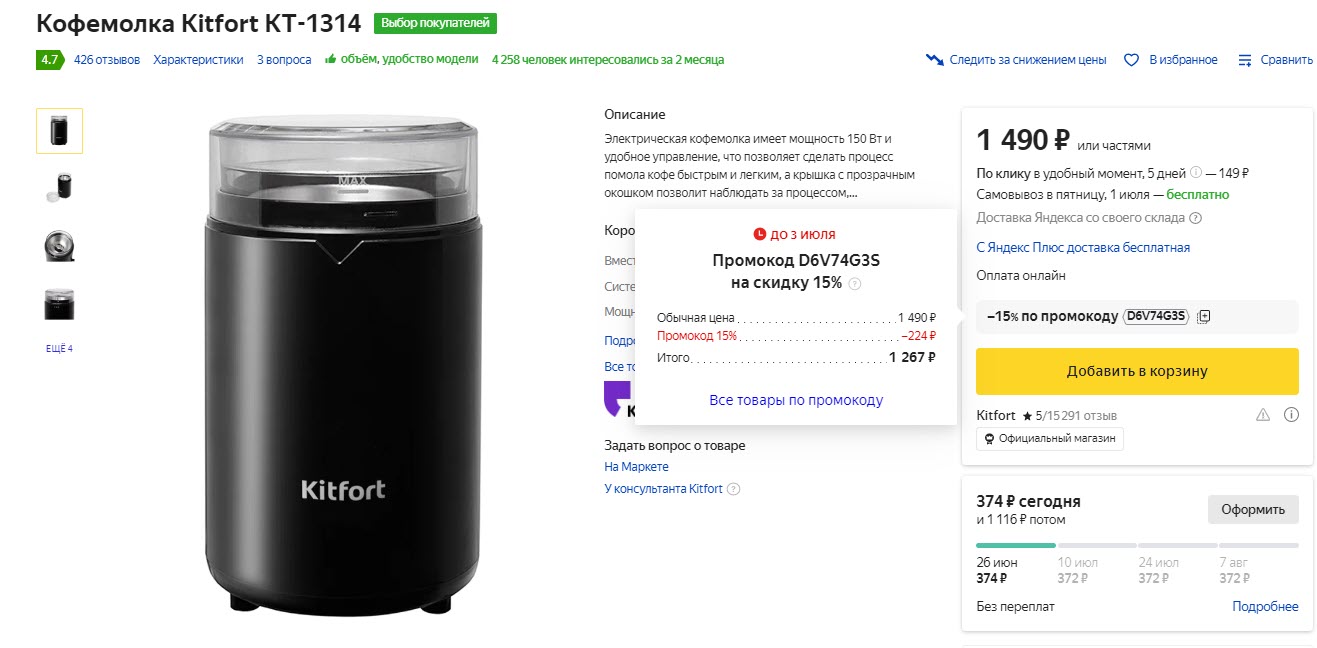
Task: Click the info icon beside Yandex delivery
Action: point(1196,218)
